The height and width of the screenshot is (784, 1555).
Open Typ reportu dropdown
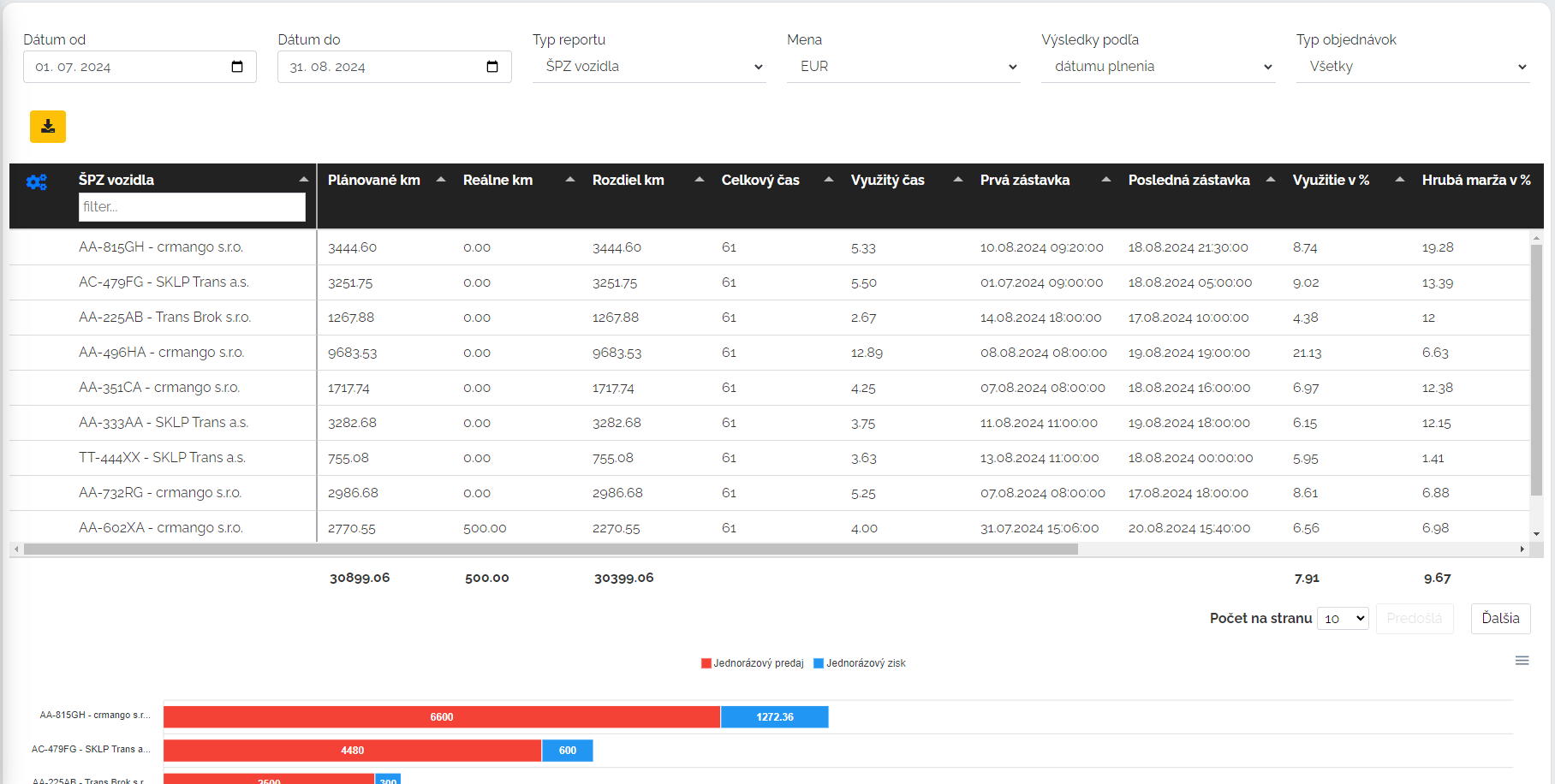tap(649, 67)
